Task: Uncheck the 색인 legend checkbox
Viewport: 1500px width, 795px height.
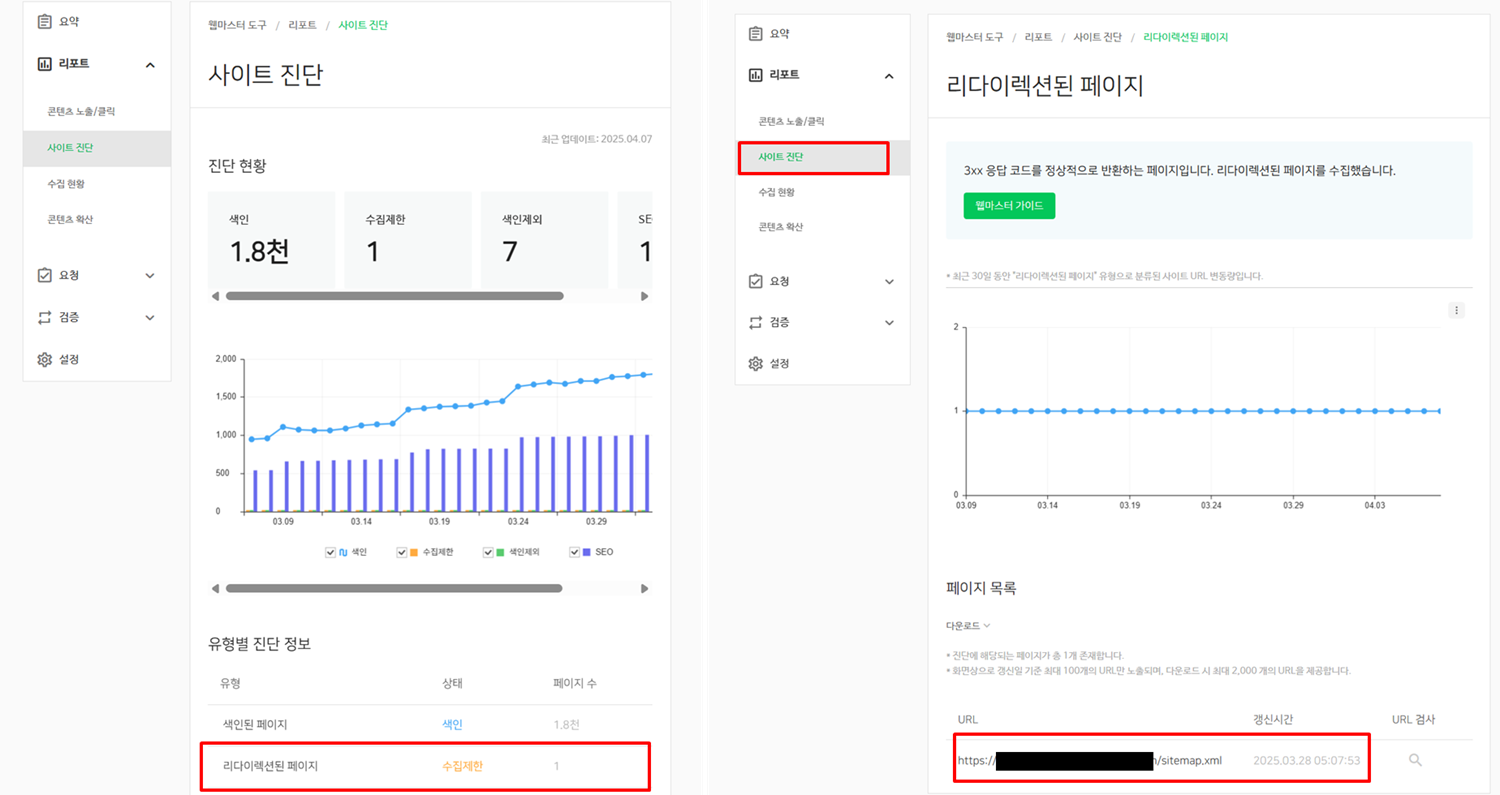Action: 330,552
